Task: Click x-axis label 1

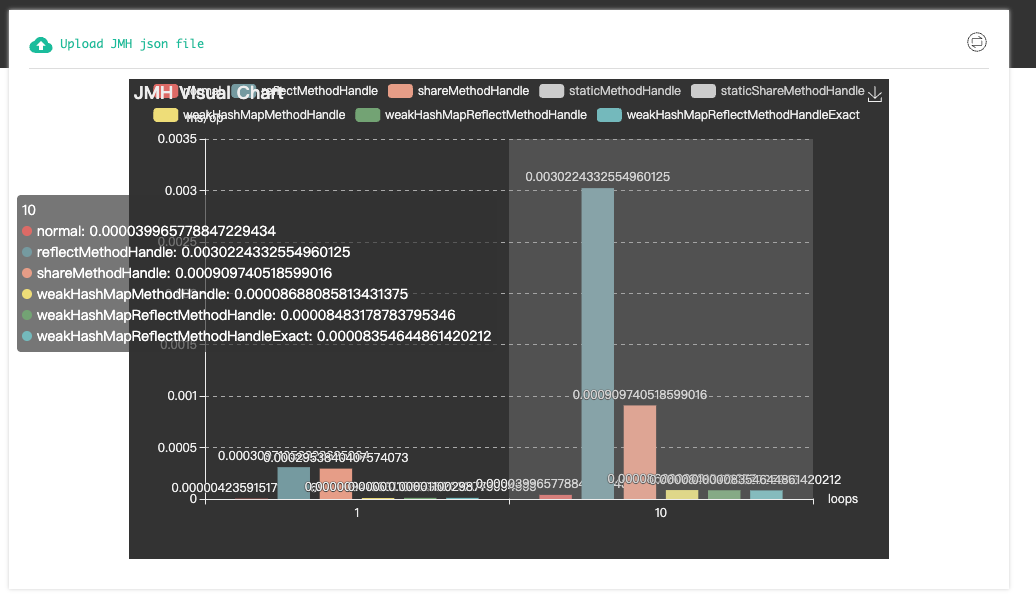Action: pyautogui.click(x=357, y=513)
